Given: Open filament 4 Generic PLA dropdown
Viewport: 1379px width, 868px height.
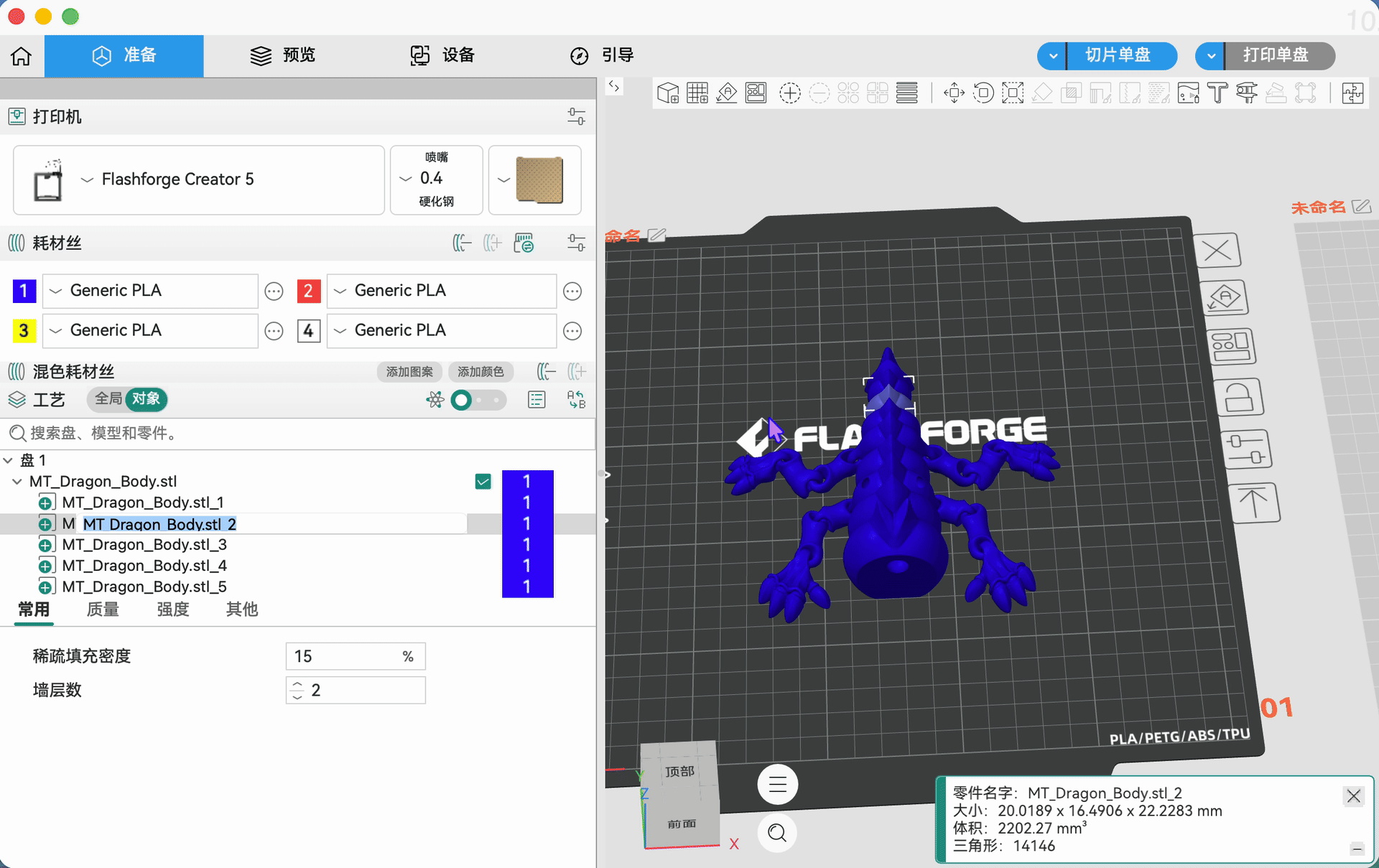Looking at the screenshot, I should coord(442,330).
